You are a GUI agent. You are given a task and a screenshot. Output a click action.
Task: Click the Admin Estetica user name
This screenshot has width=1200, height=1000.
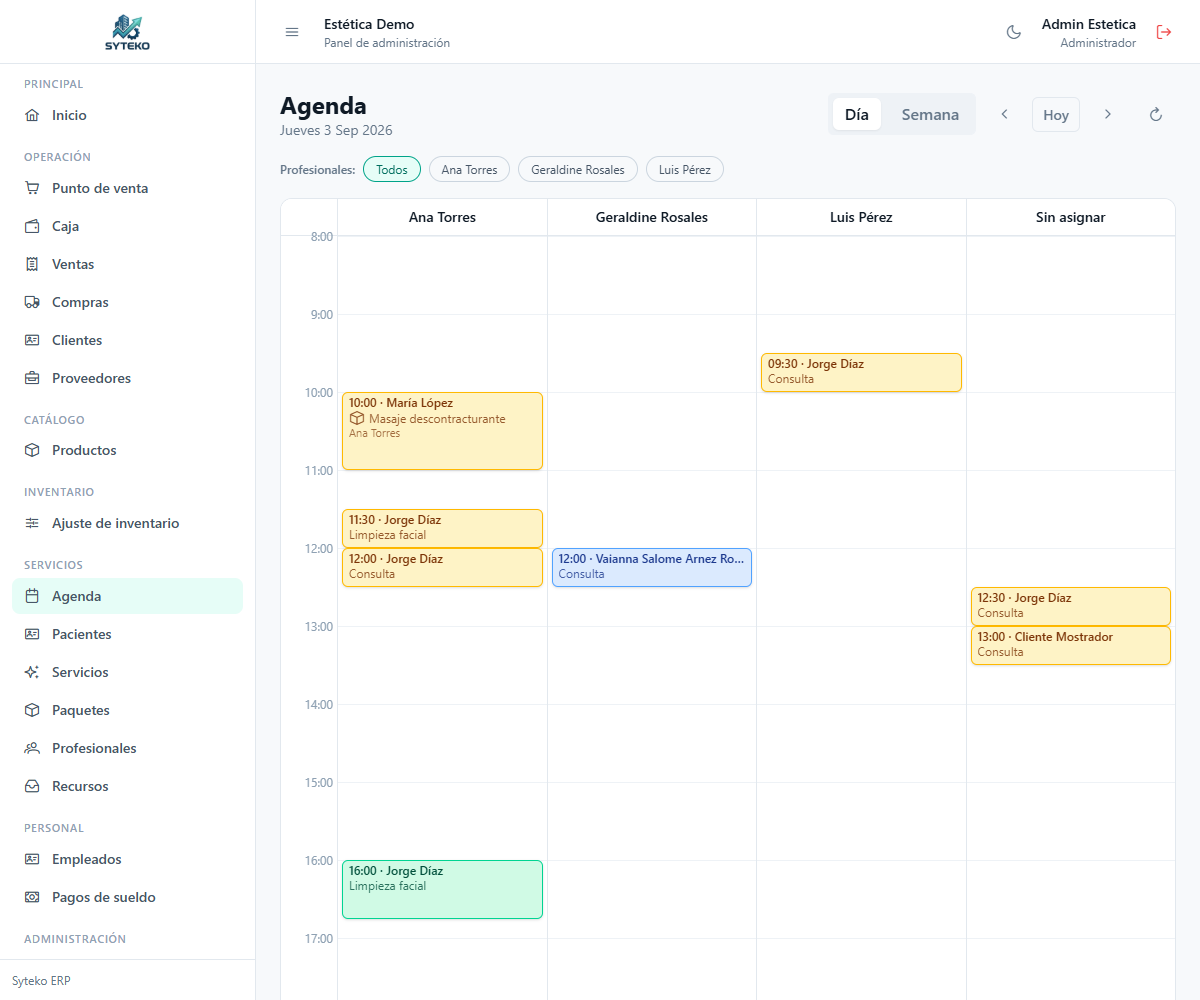tap(1089, 24)
